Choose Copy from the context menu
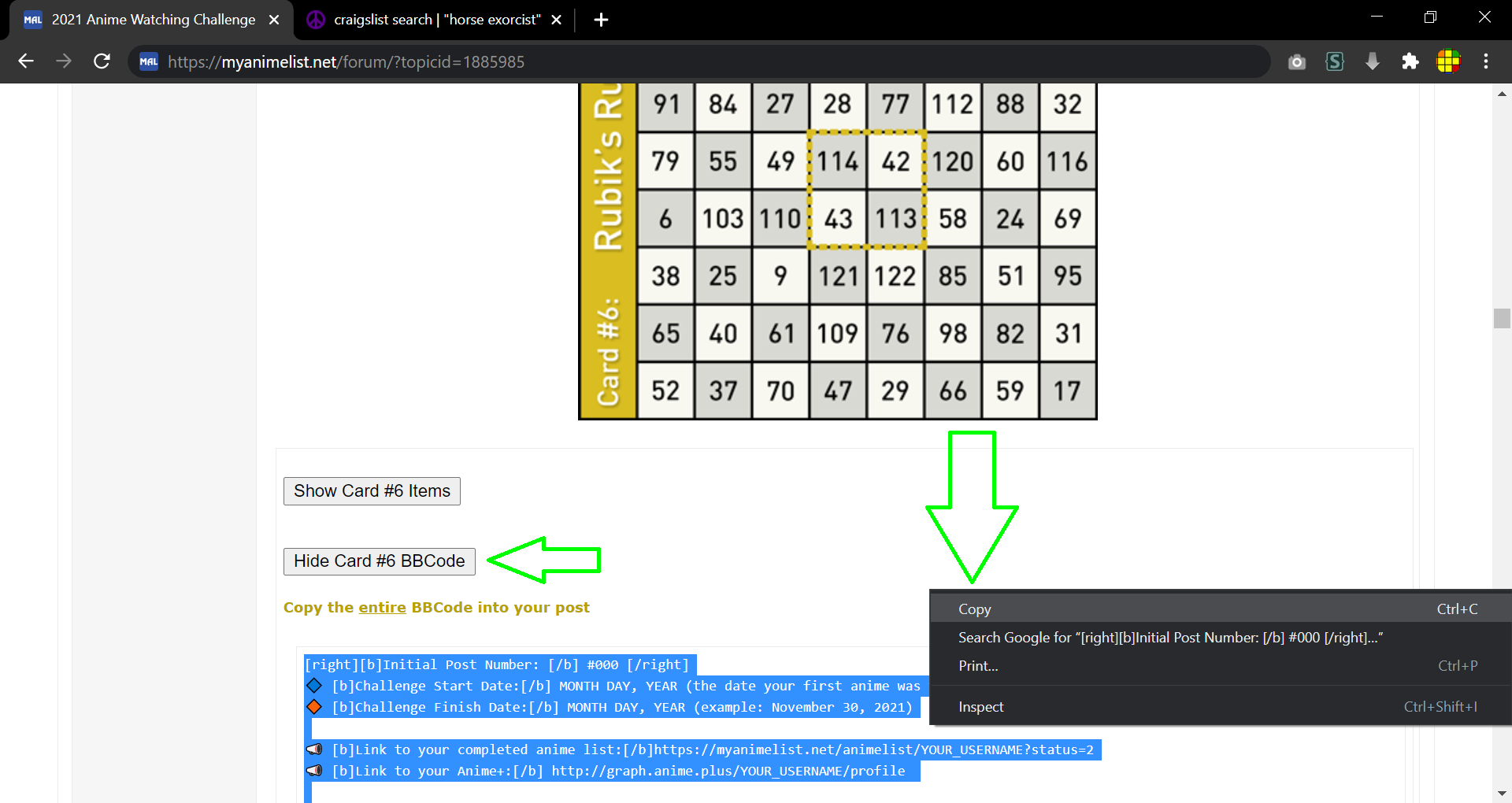 pyautogui.click(x=1221, y=609)
